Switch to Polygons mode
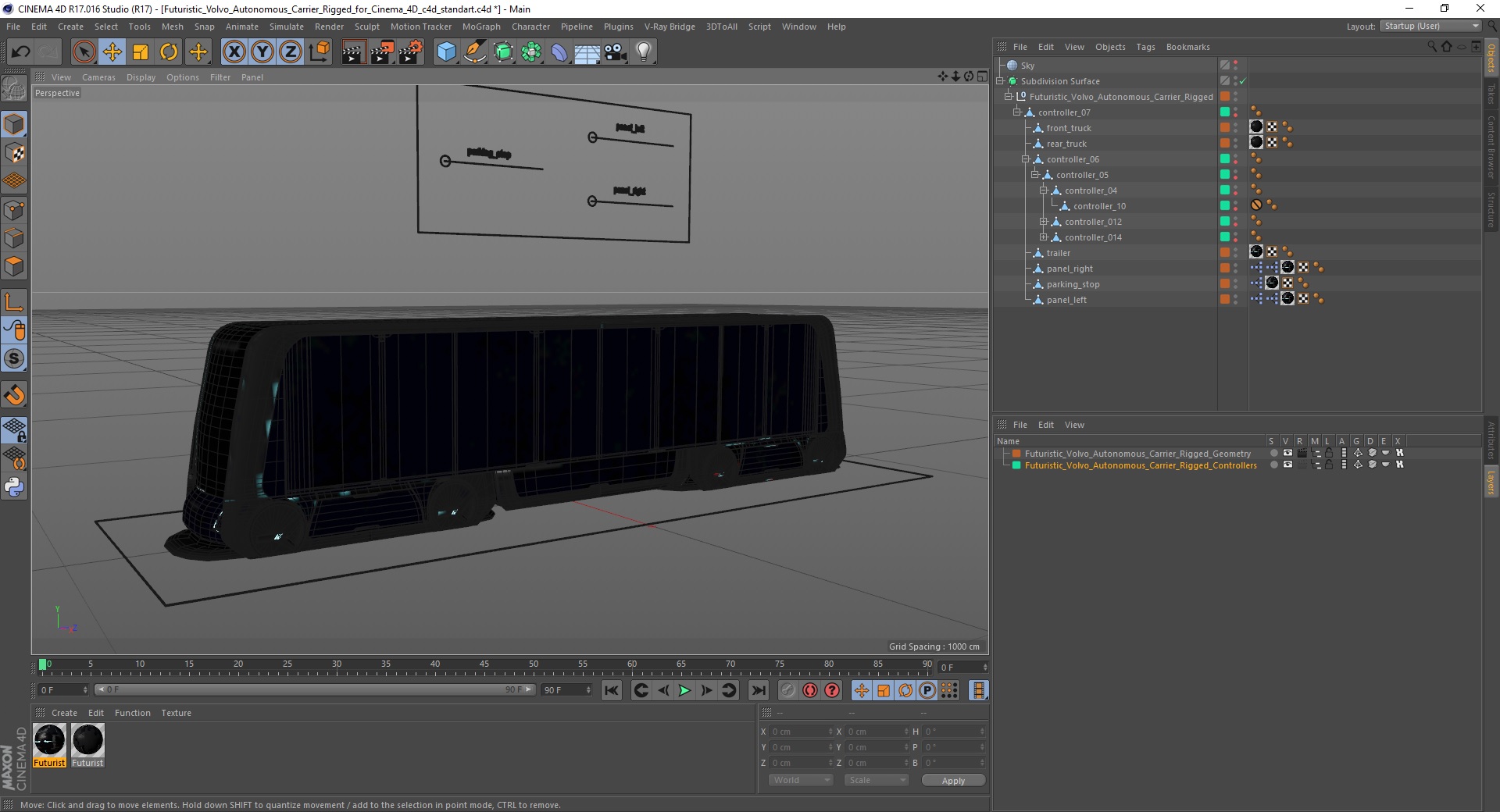1500x812 pixels. click(14, 266)
